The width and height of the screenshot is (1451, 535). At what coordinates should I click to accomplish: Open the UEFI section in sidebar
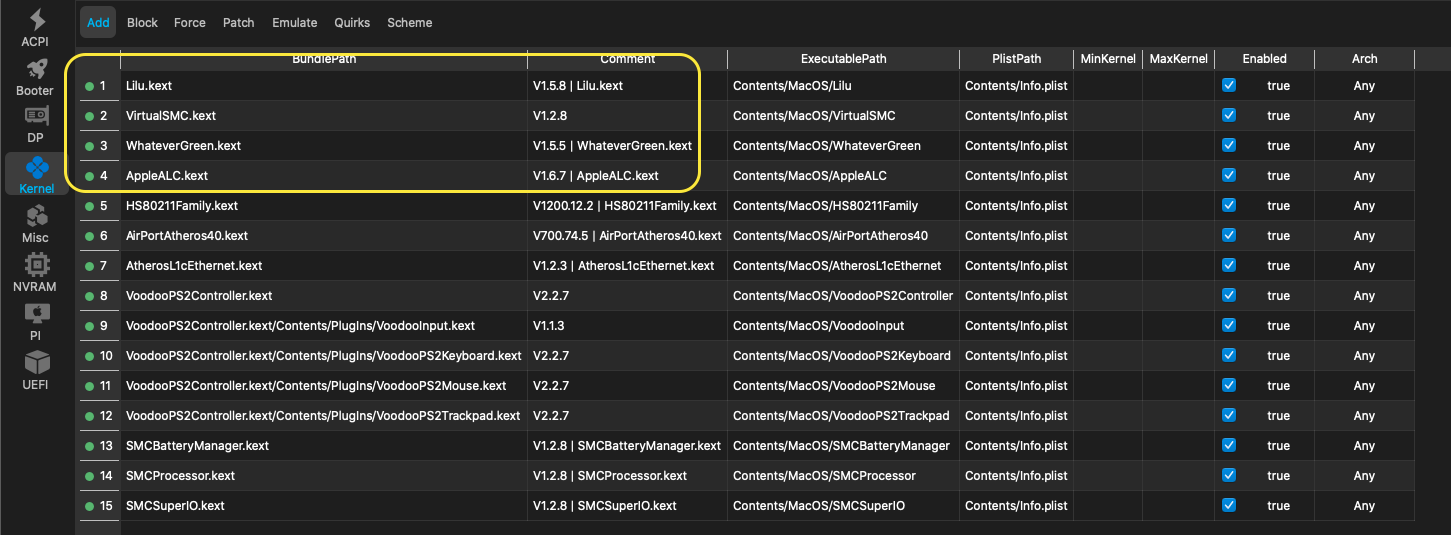coord(36,371)
